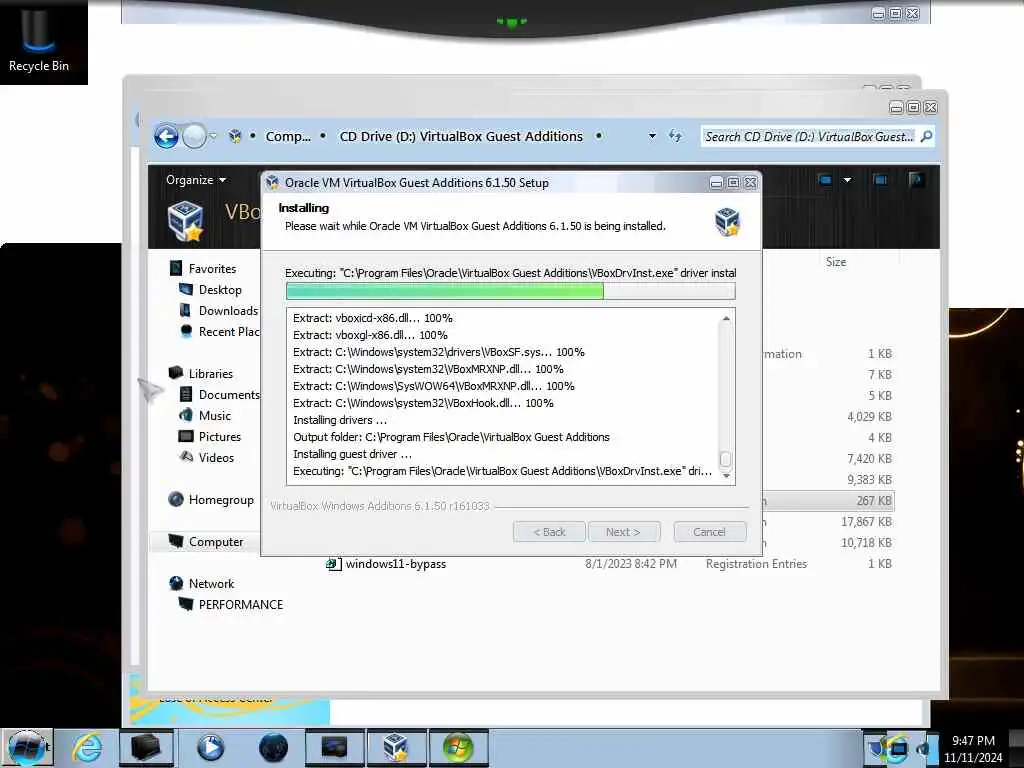Launch Internet Explorer from taskbar
This screenshot has height=768, width=1024.
point(87,748)
